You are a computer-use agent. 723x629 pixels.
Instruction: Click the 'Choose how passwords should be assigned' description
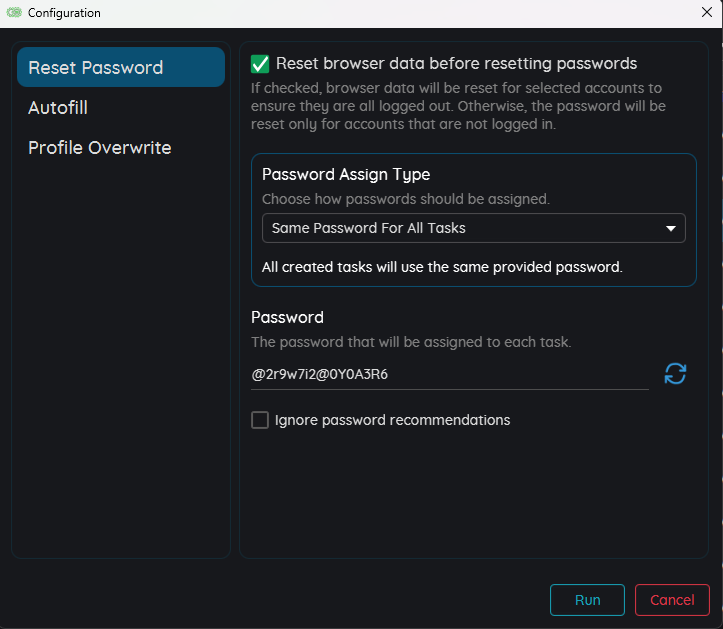(x=405, y=199)
